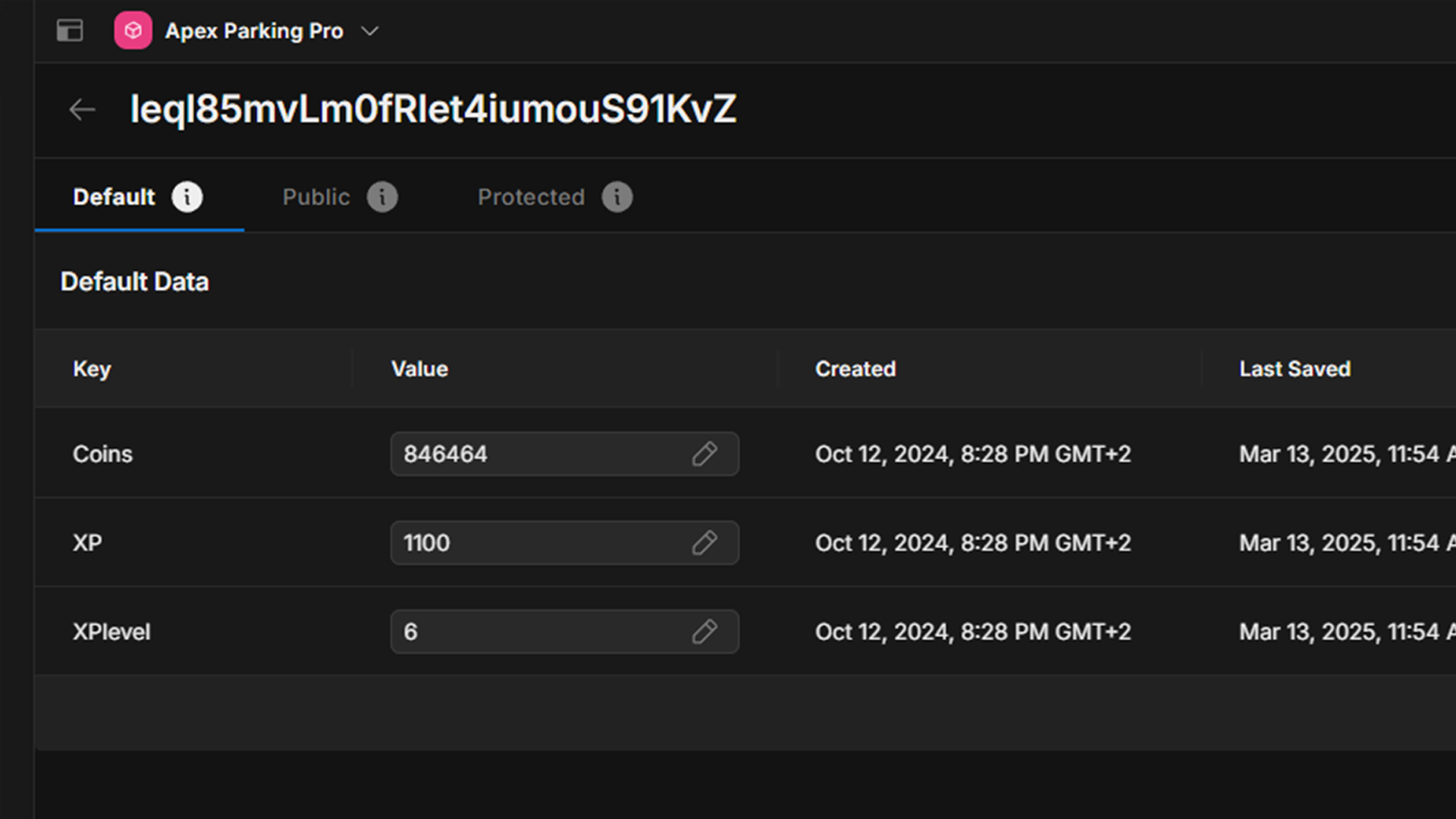Click the Coins value field 846464
The image size is (1456, 819).
(531, 454)
